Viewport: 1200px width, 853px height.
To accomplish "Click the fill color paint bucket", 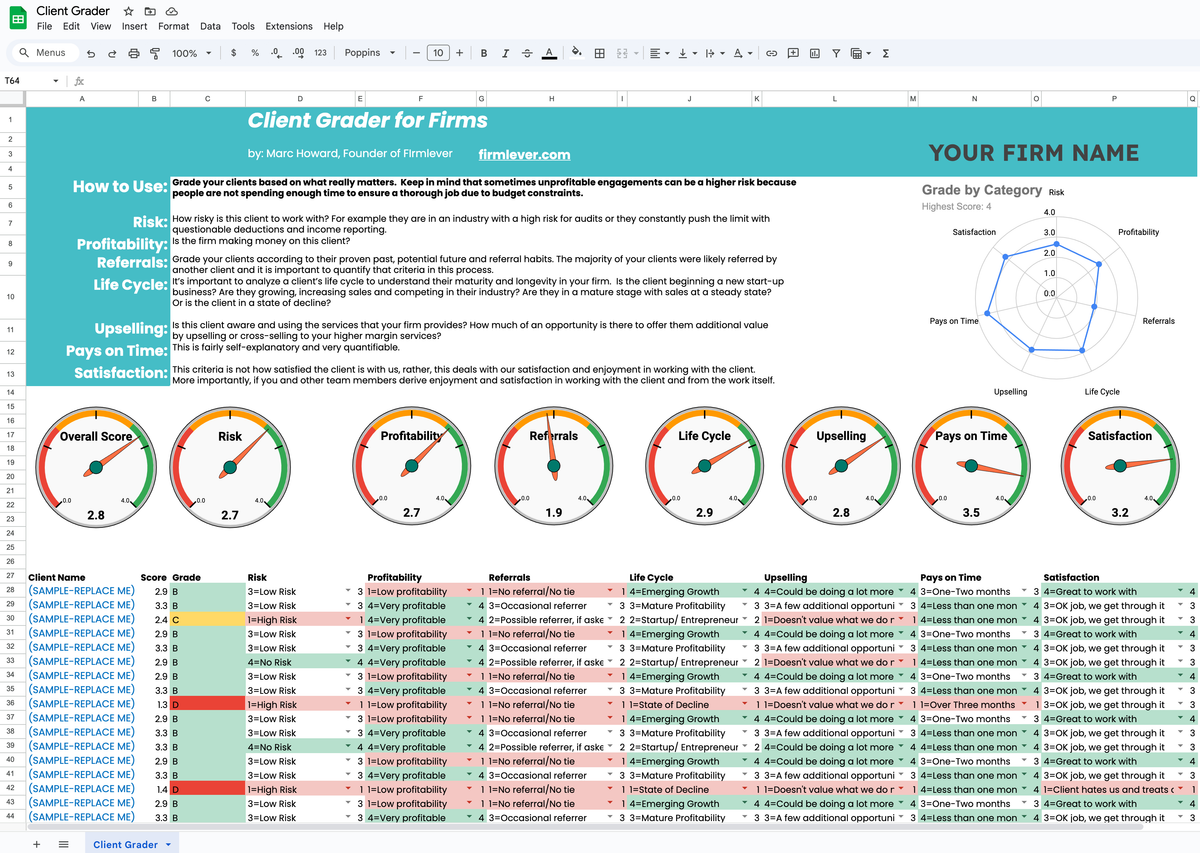I will 576,53.
